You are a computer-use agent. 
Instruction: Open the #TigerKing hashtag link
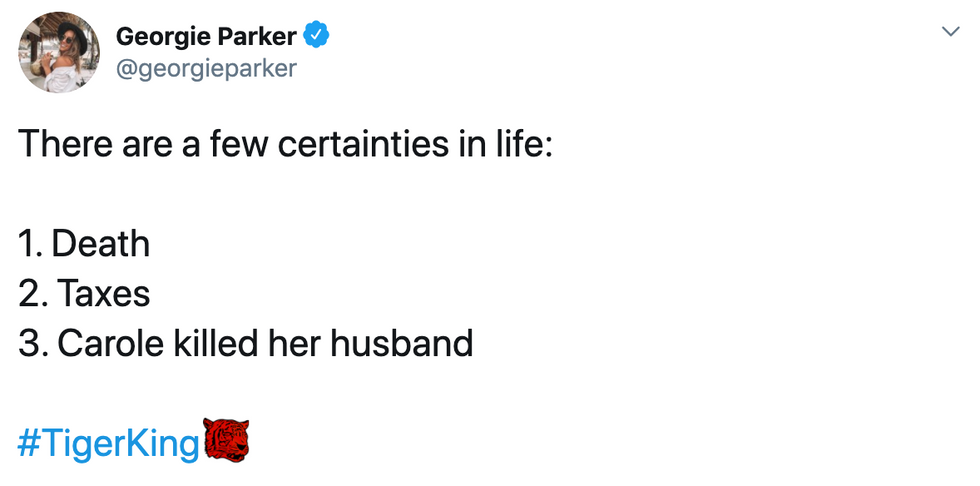point(108,444)
